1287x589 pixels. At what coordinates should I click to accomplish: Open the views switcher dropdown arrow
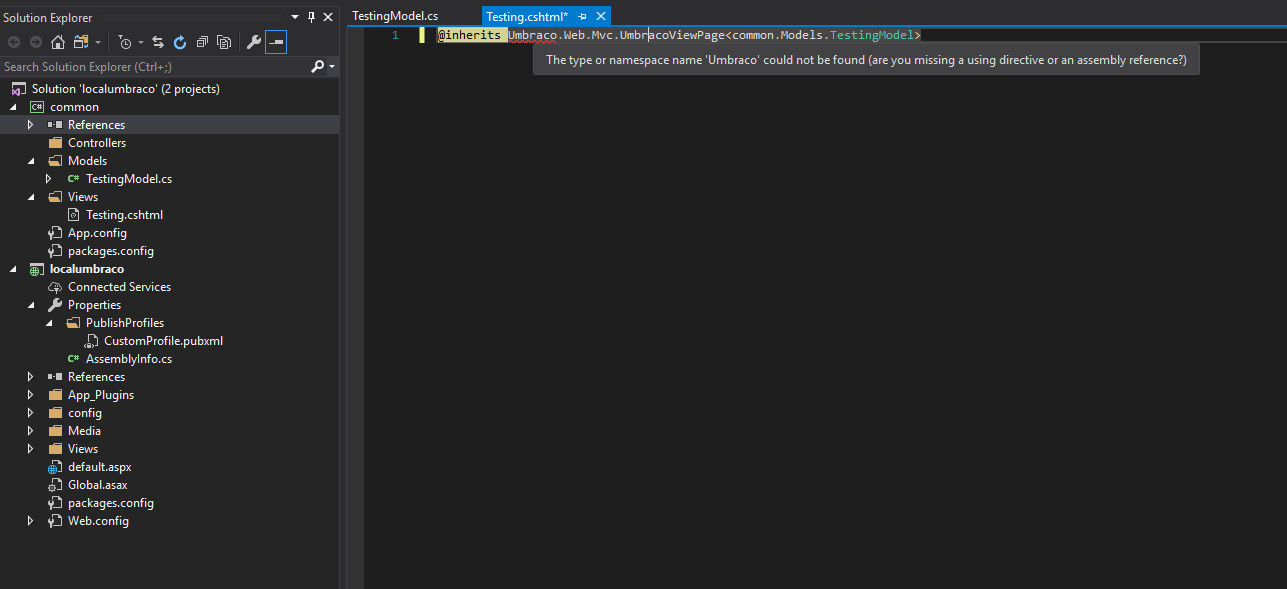click(x=98, y=42)
